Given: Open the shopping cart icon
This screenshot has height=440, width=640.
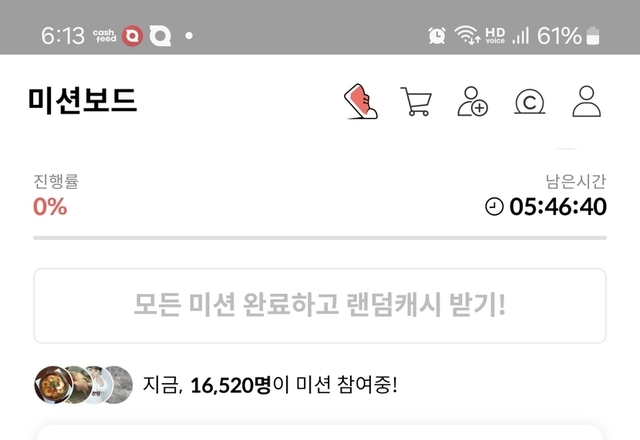Looking at the screenshot, I should pos(416,101).
